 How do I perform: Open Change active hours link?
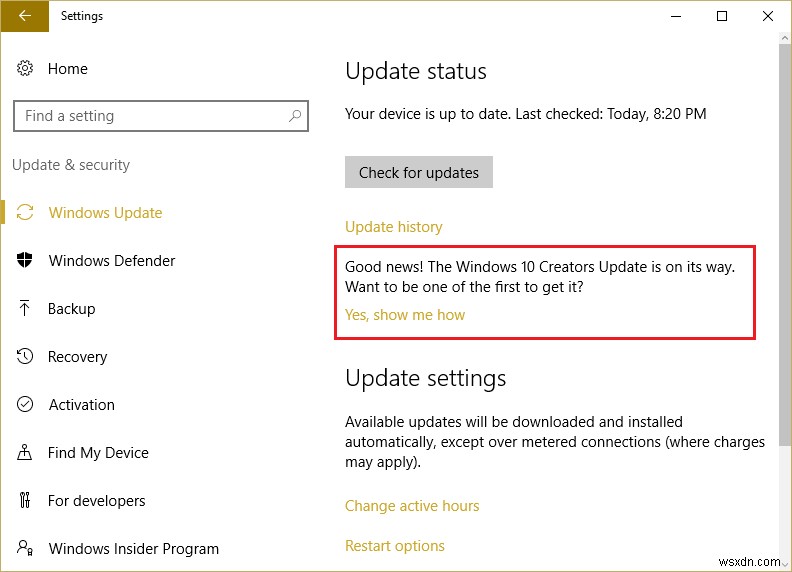[x=412, y=506]
